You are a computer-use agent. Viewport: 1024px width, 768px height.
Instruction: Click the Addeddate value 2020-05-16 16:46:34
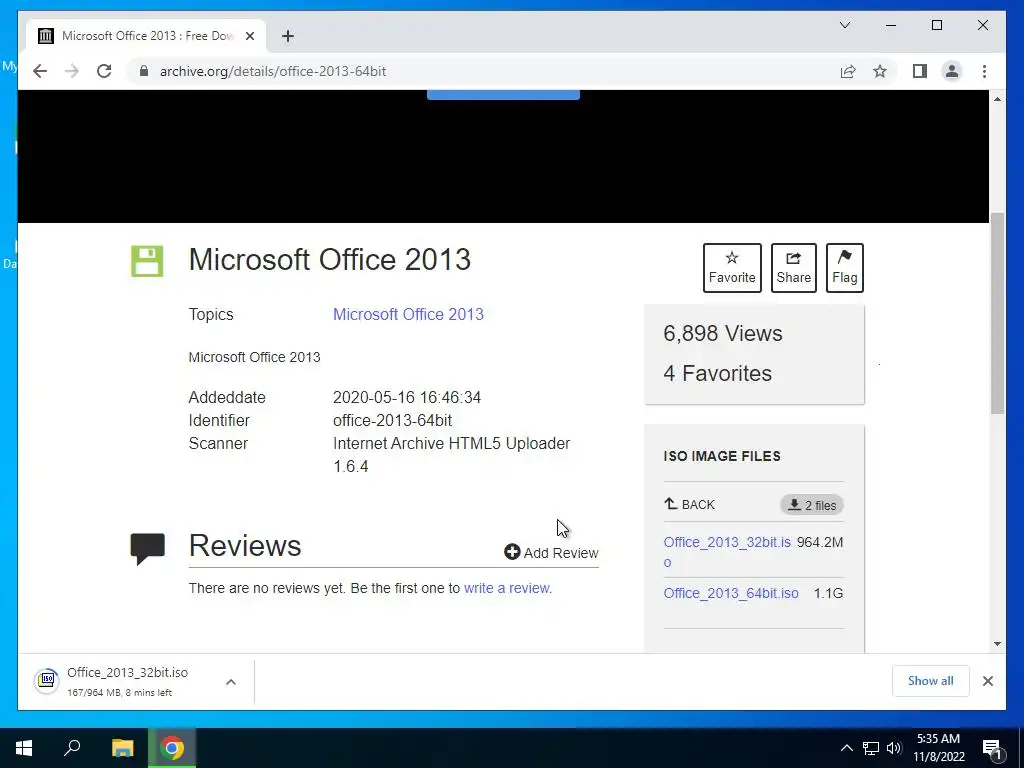click(x=407, y=397)
